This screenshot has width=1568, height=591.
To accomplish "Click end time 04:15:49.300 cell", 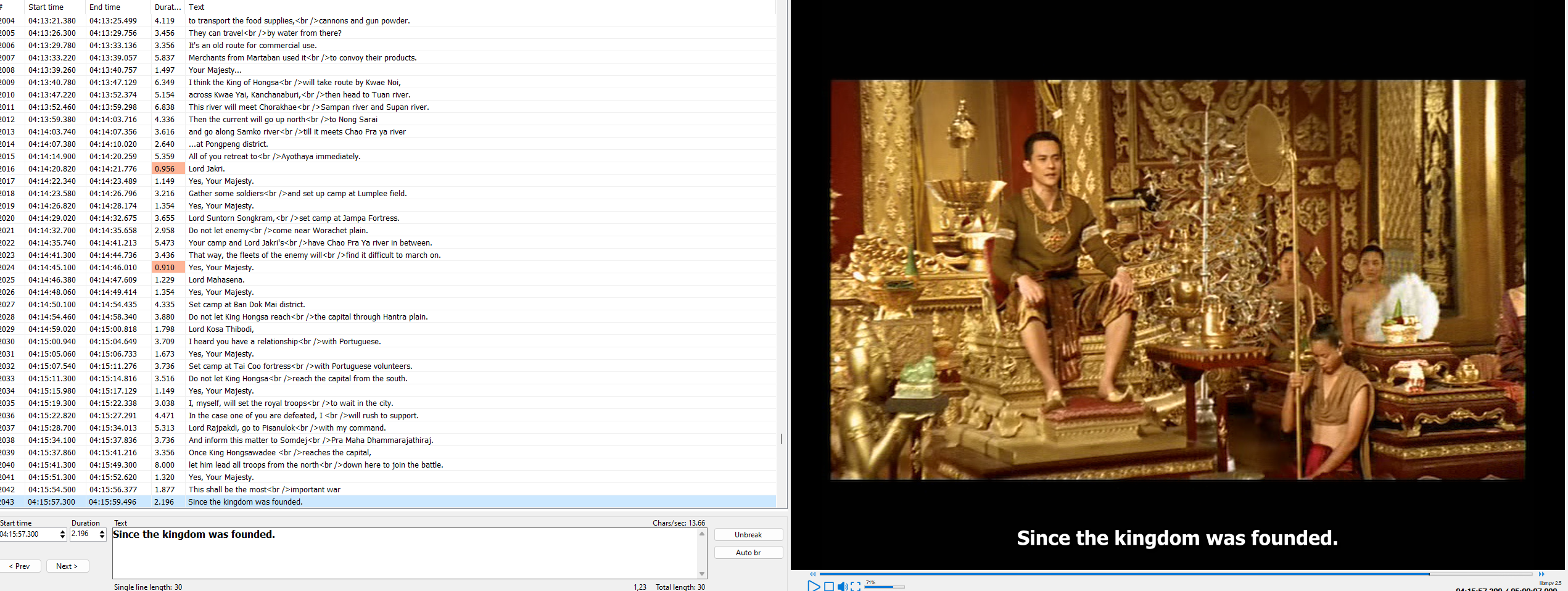I will click(117, 465).
